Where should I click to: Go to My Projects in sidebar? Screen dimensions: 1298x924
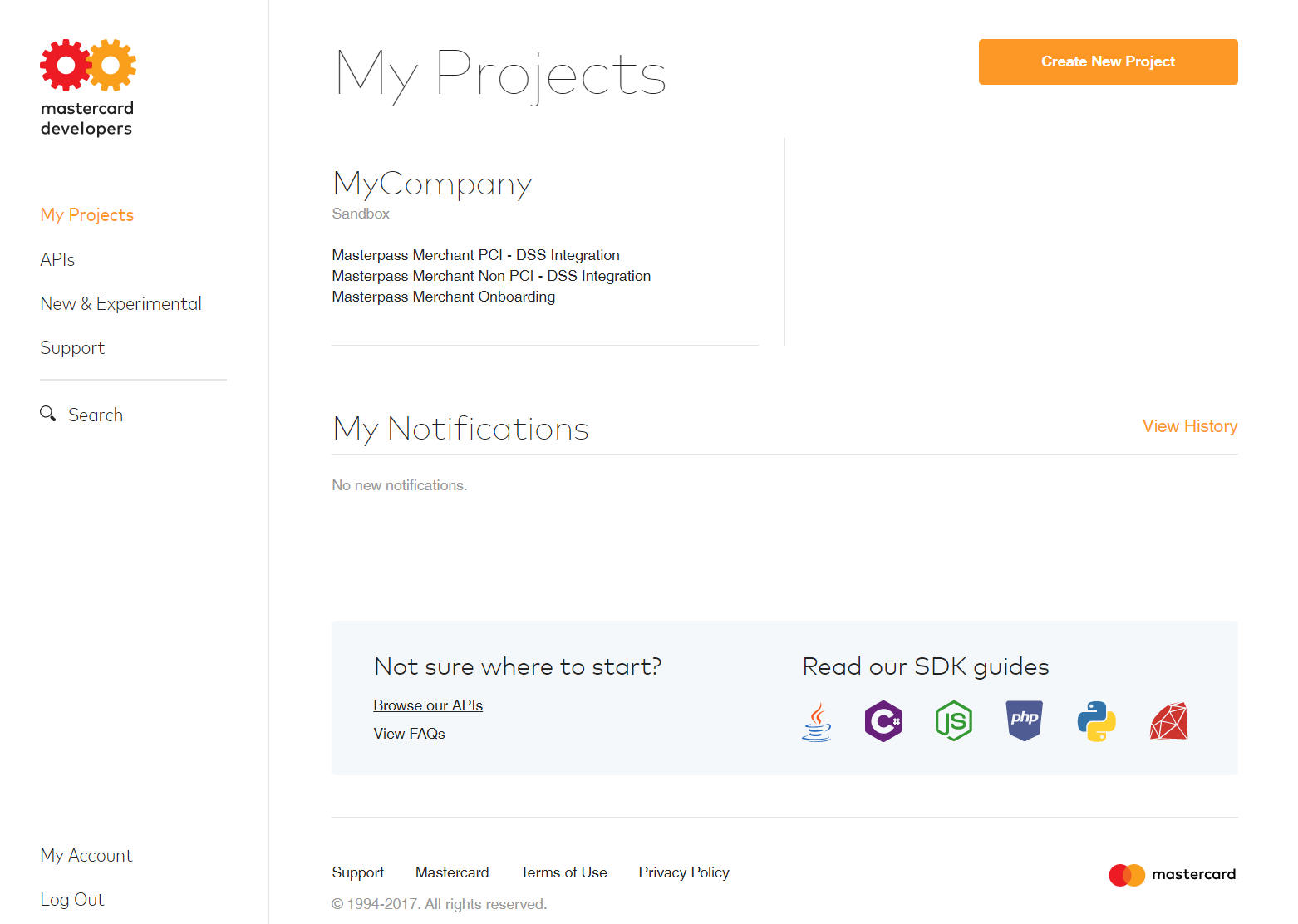pos(87,215)
